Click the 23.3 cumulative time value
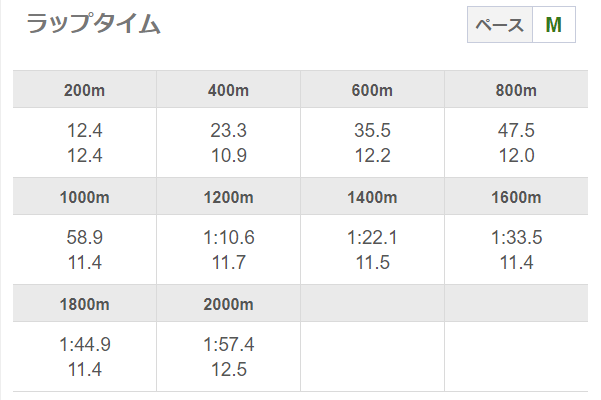This screenshot has height=400, width=601. pyautogui.click(x=228, y=131)
